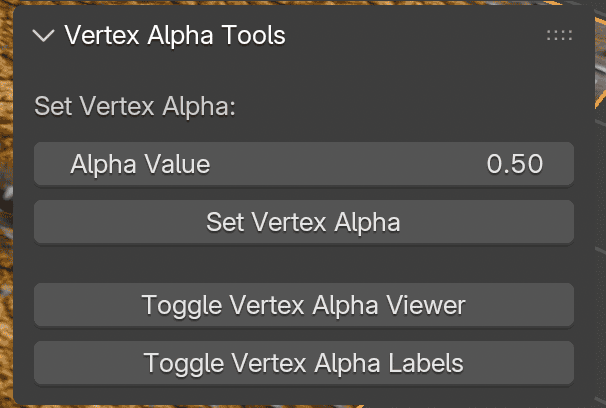Screen dimensions: 606x408
Task: Click the "Alpha Value" label text
Action: (140, 164)
